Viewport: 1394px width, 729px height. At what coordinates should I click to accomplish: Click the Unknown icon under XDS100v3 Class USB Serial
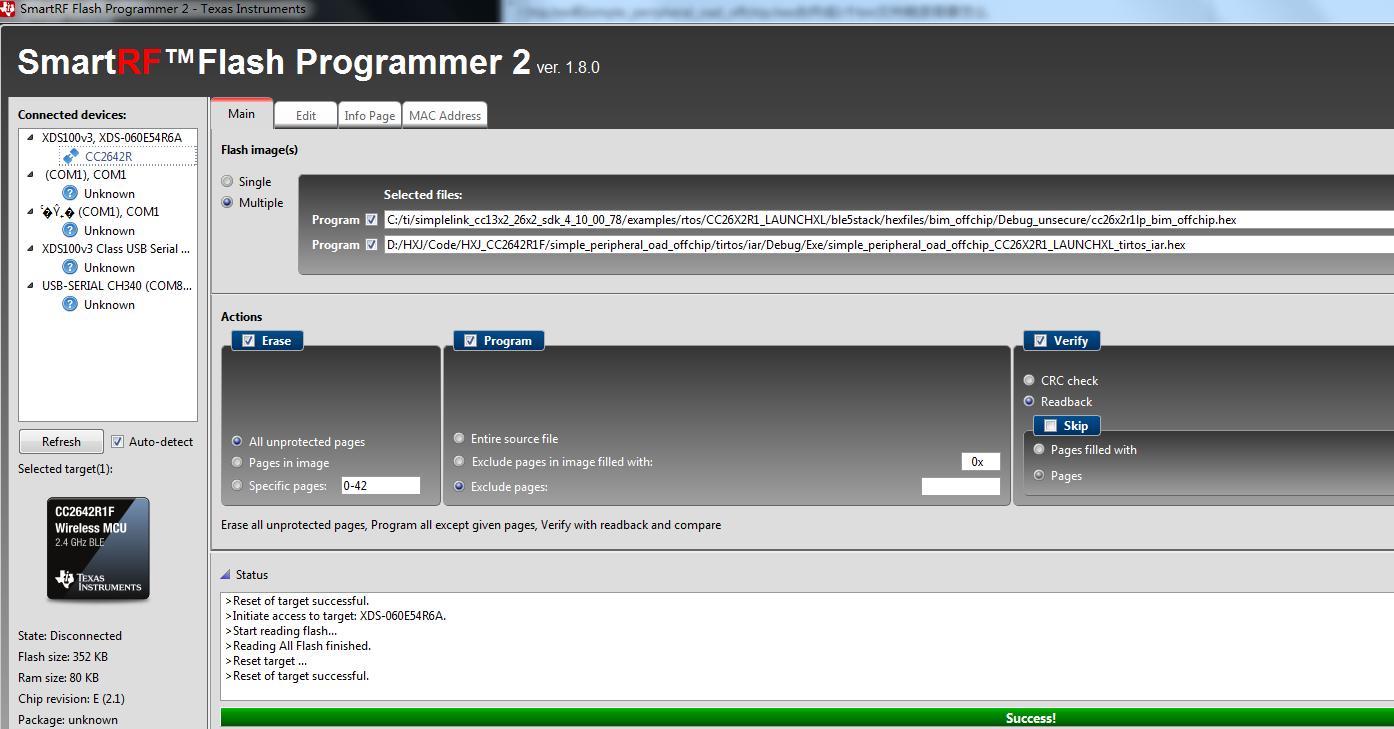point(70,267)
